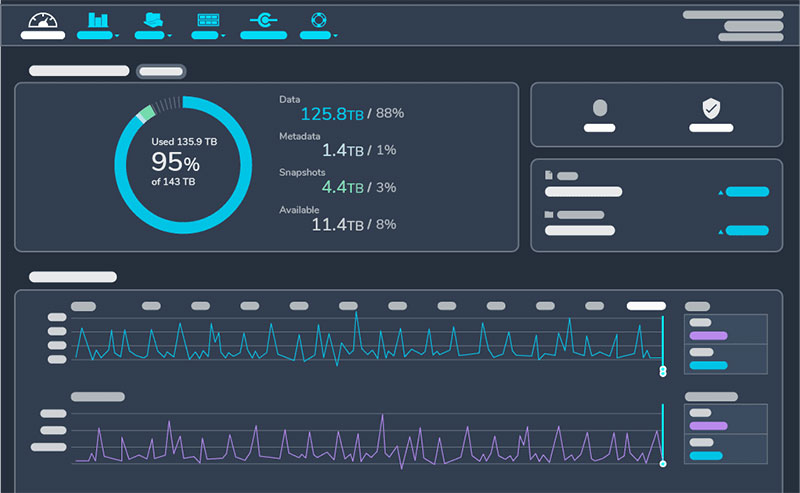Screen dimensions: 800x493
Task: Open the circle-with-line connection icon
Action: point(264,20)
